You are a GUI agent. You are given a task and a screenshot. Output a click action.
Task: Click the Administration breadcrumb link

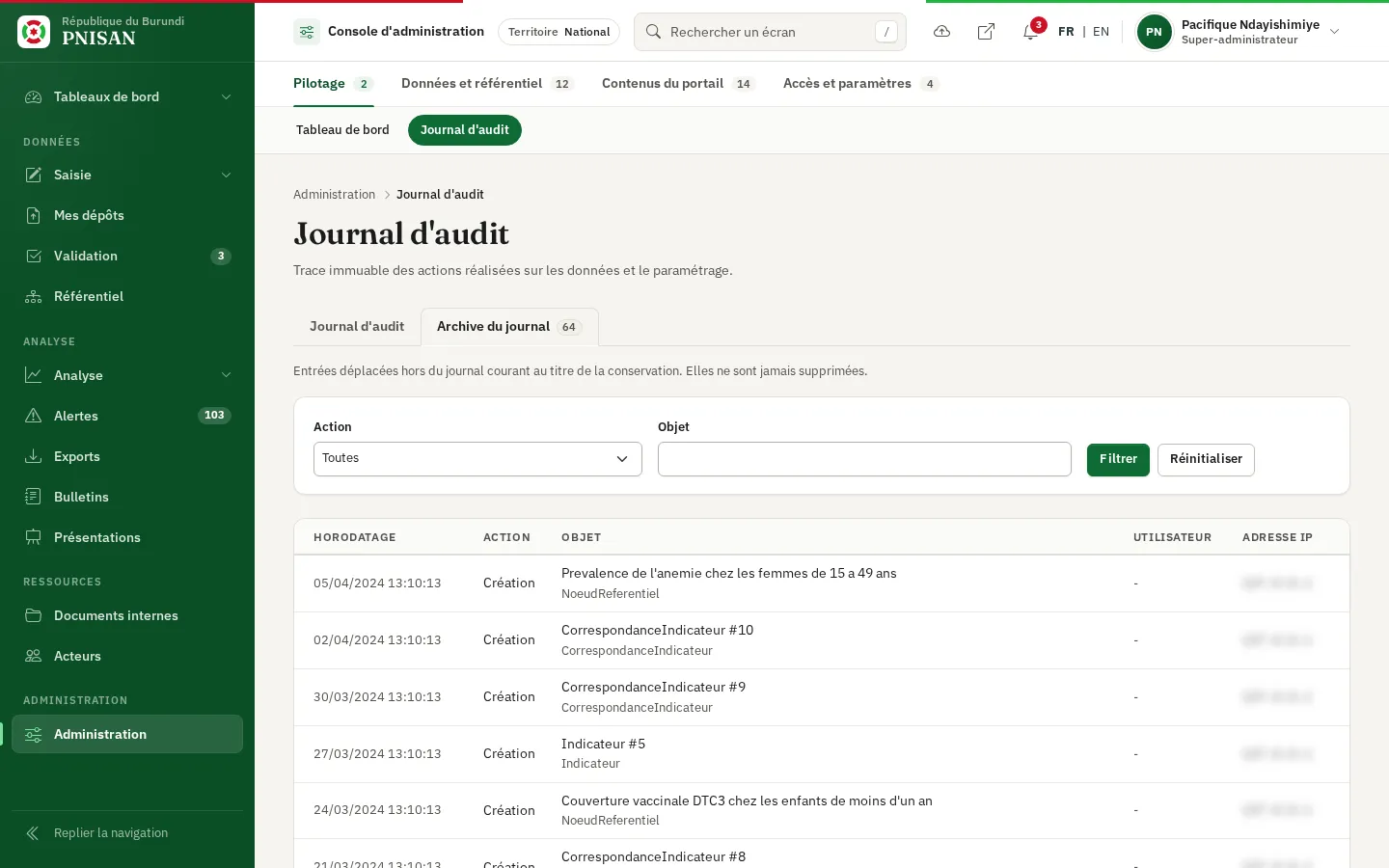pos(334,195)
